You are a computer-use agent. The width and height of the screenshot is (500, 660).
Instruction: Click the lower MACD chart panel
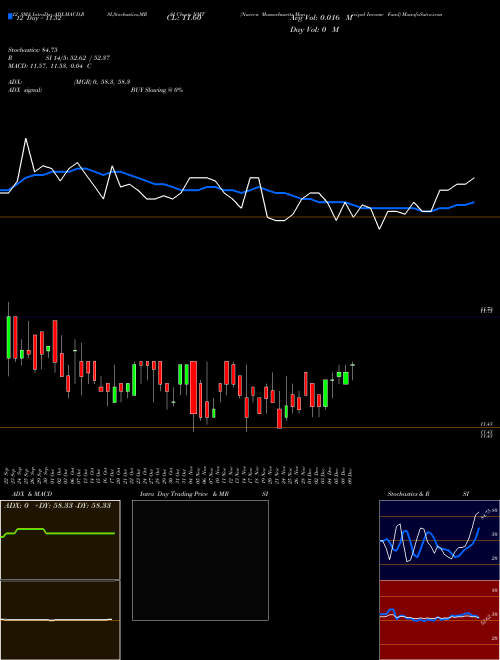(60, 620)
